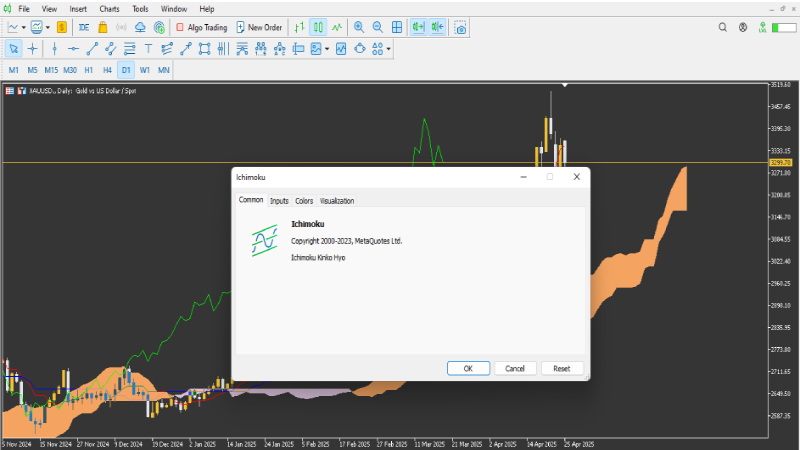Zoom out on the chart
800x450 pixels.
coord(378,28)
